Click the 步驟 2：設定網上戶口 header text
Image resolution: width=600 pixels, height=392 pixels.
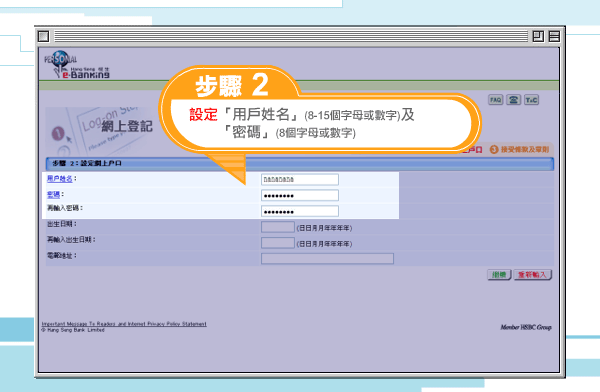pos(87,163)
